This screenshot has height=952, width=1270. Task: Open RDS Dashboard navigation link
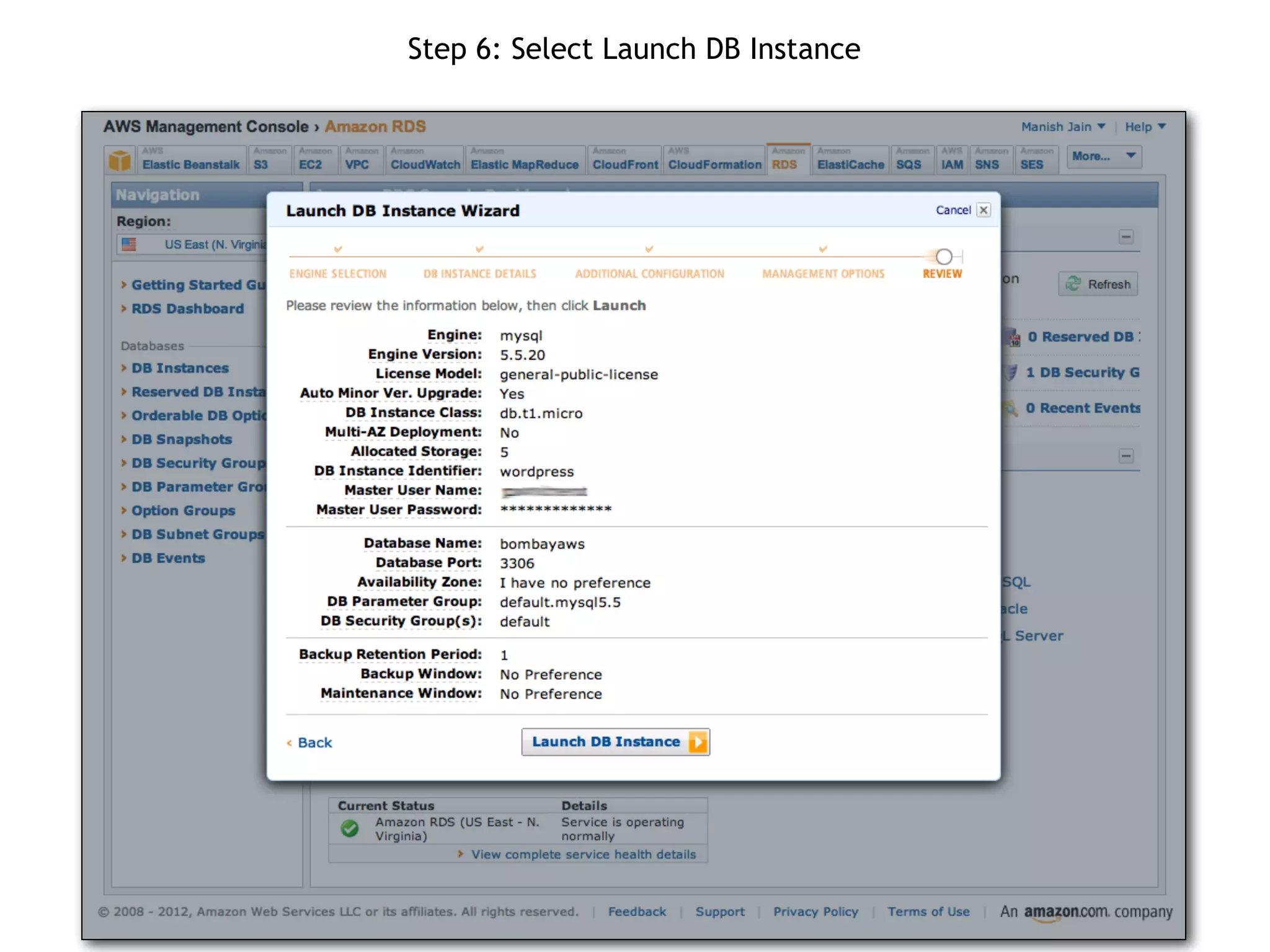[x=187, y=309]
